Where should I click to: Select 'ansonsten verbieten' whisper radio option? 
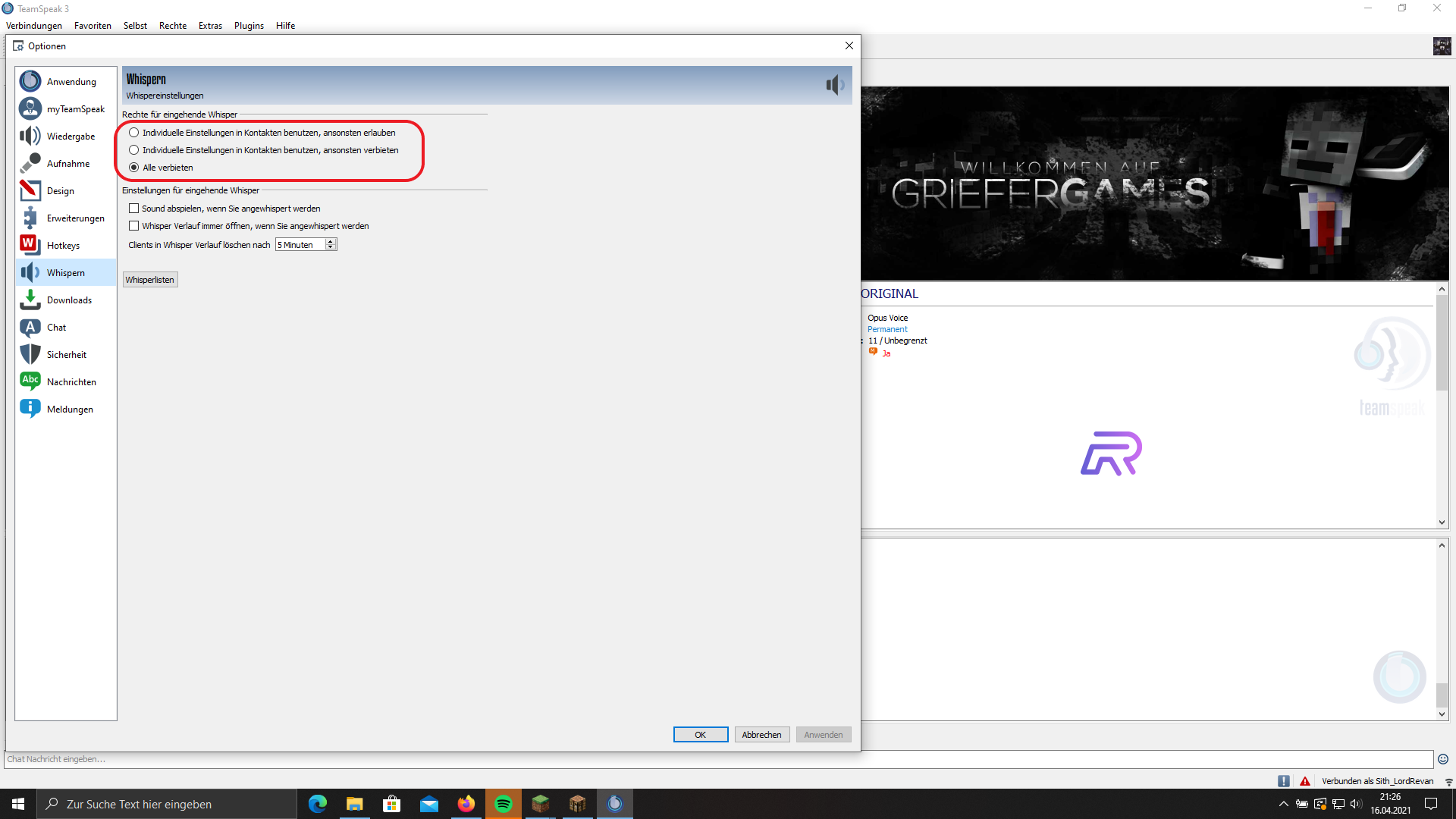click(x=134, y=150)
